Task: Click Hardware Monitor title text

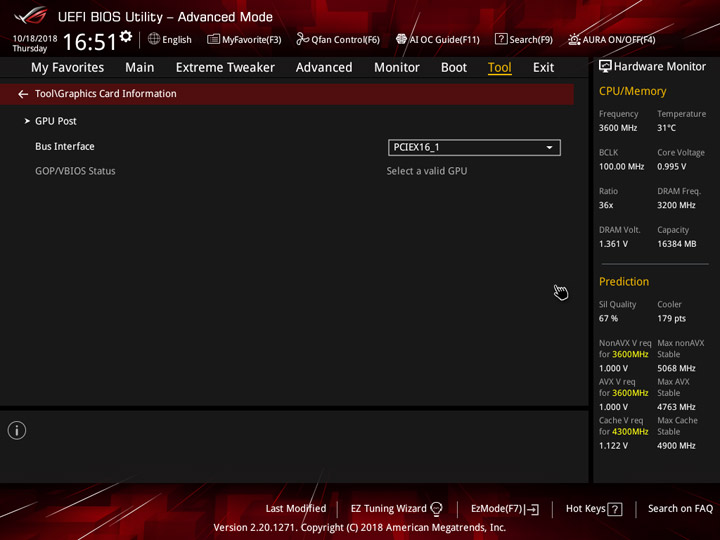Action: [x=659, y=67]
